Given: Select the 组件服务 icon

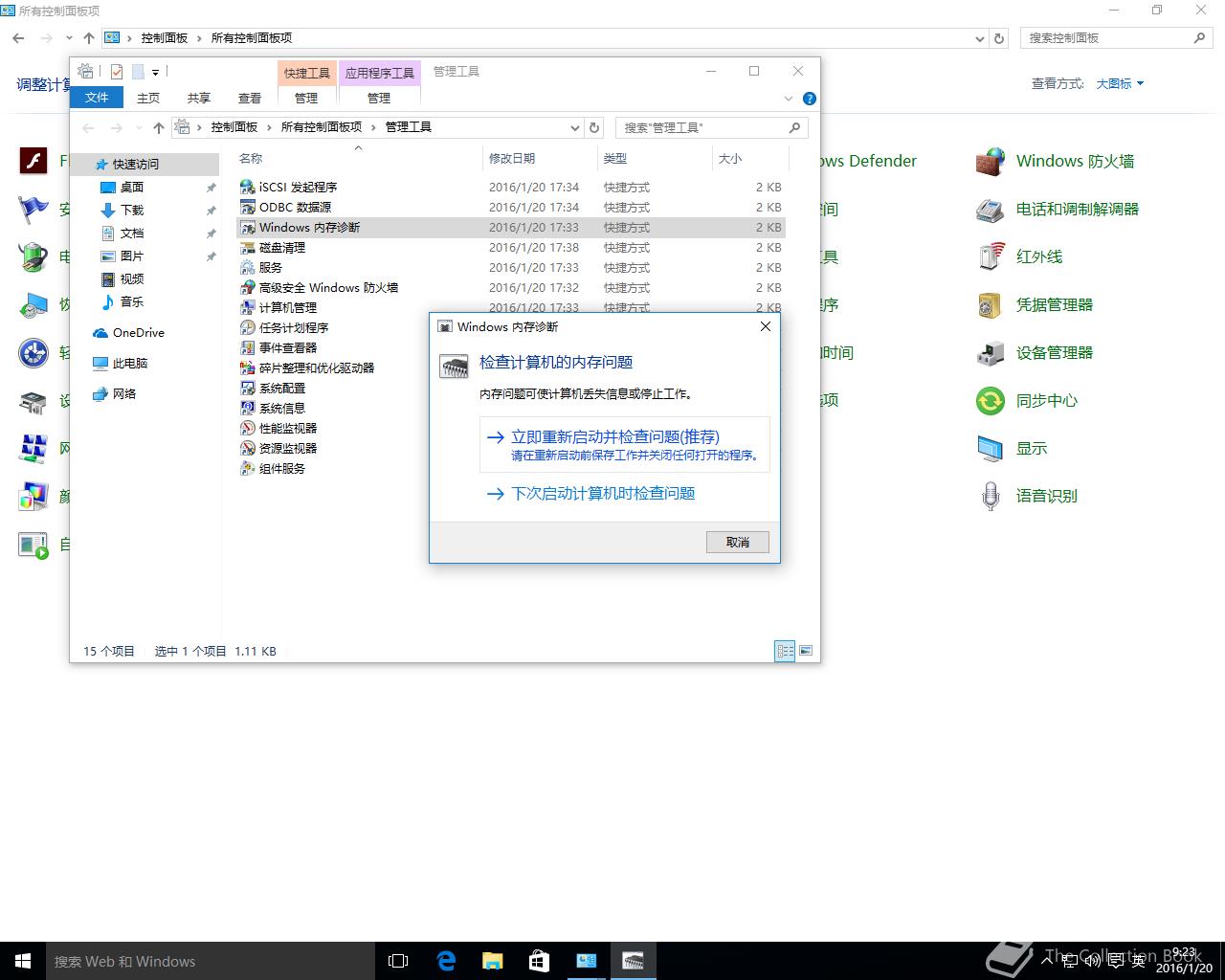Looking at the screenshot, I should 248,468.
